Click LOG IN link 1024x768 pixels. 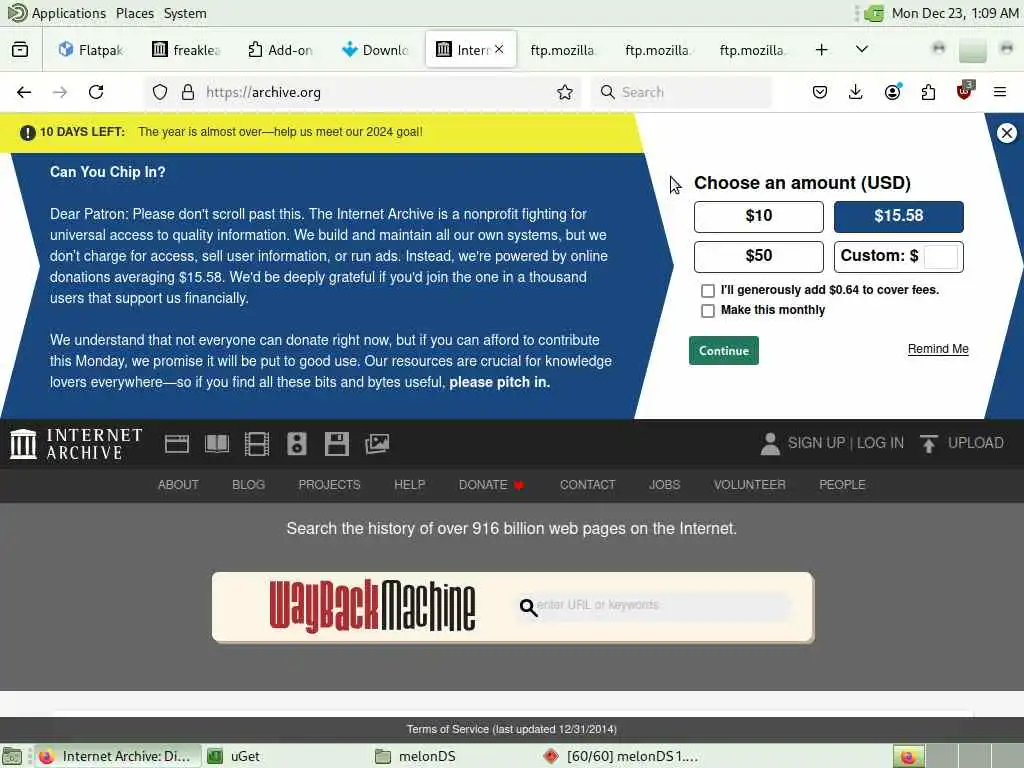coord(880,443)
